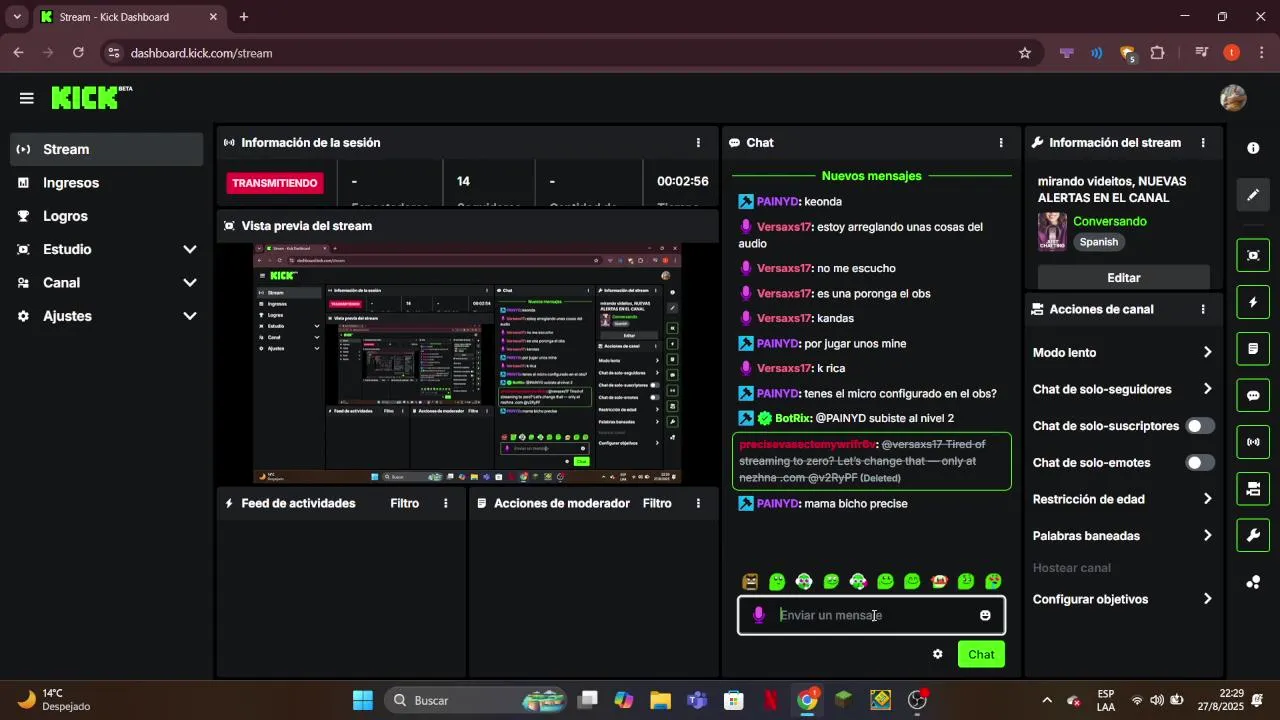Open File Explorer from the taskbar
1280x720 pixels.
click(x=660, y=700)
